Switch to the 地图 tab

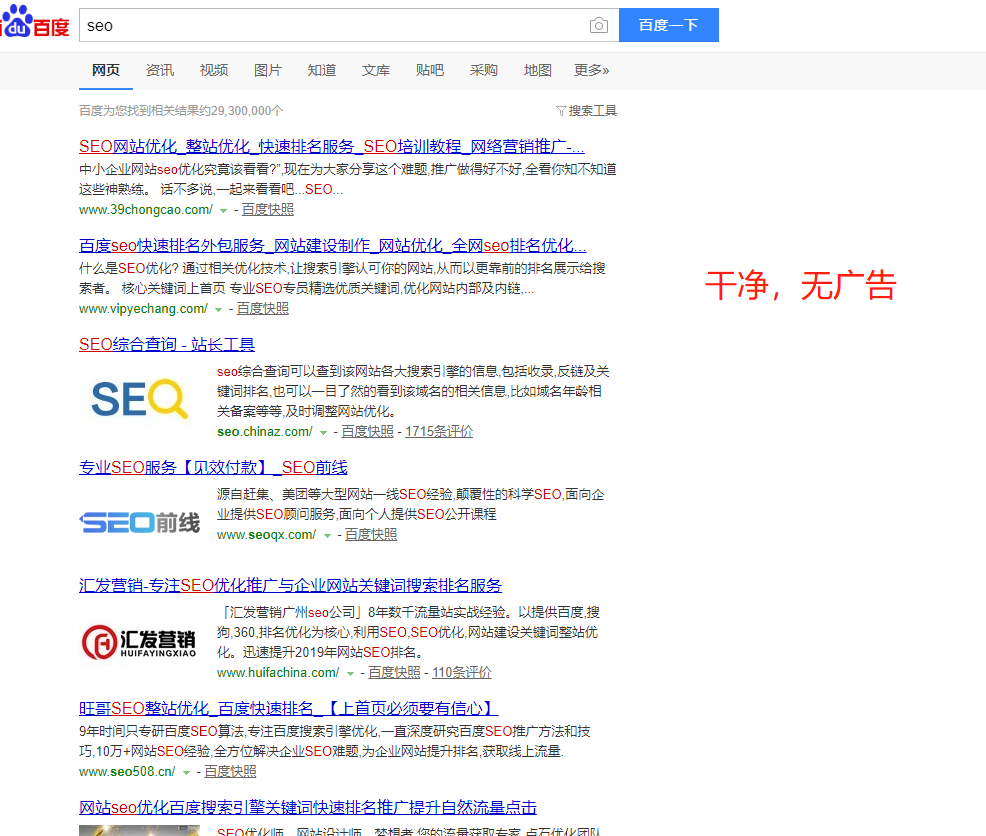(x=538, y=70)
